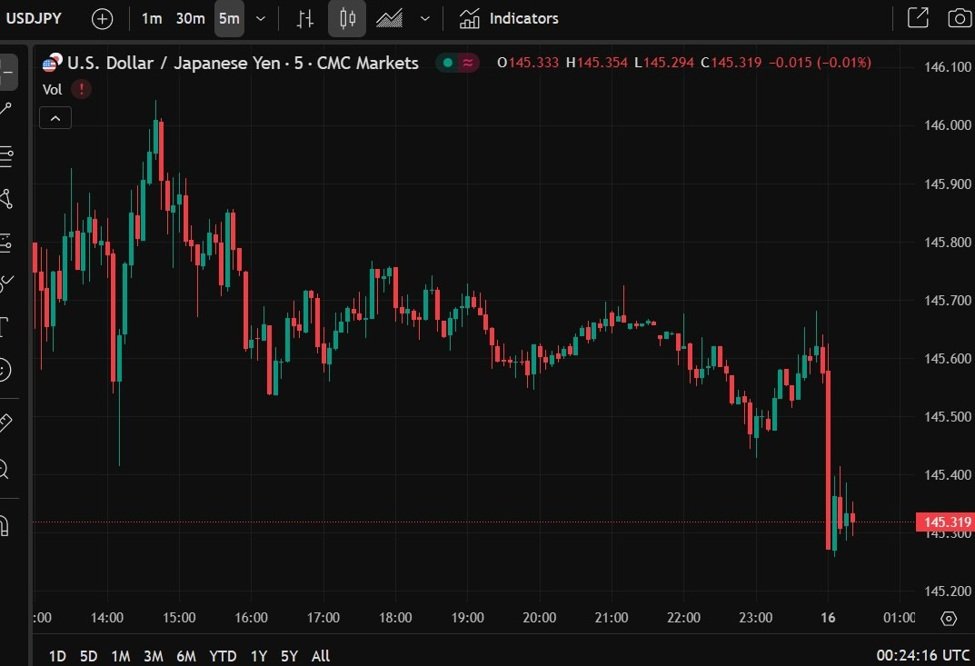Click the Vol indicator warning icon
Viewport: 975px width, 666px height.
tap(81, 89)
